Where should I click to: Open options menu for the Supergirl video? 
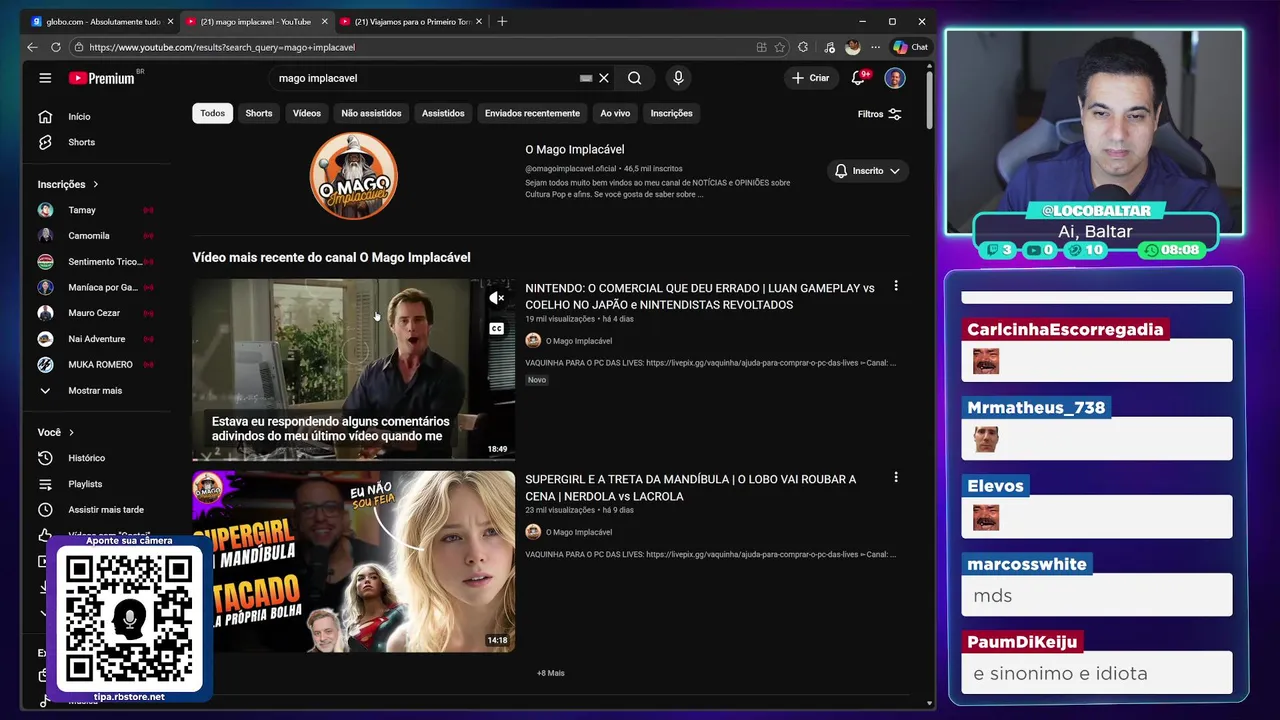click(x=895, y=478)
